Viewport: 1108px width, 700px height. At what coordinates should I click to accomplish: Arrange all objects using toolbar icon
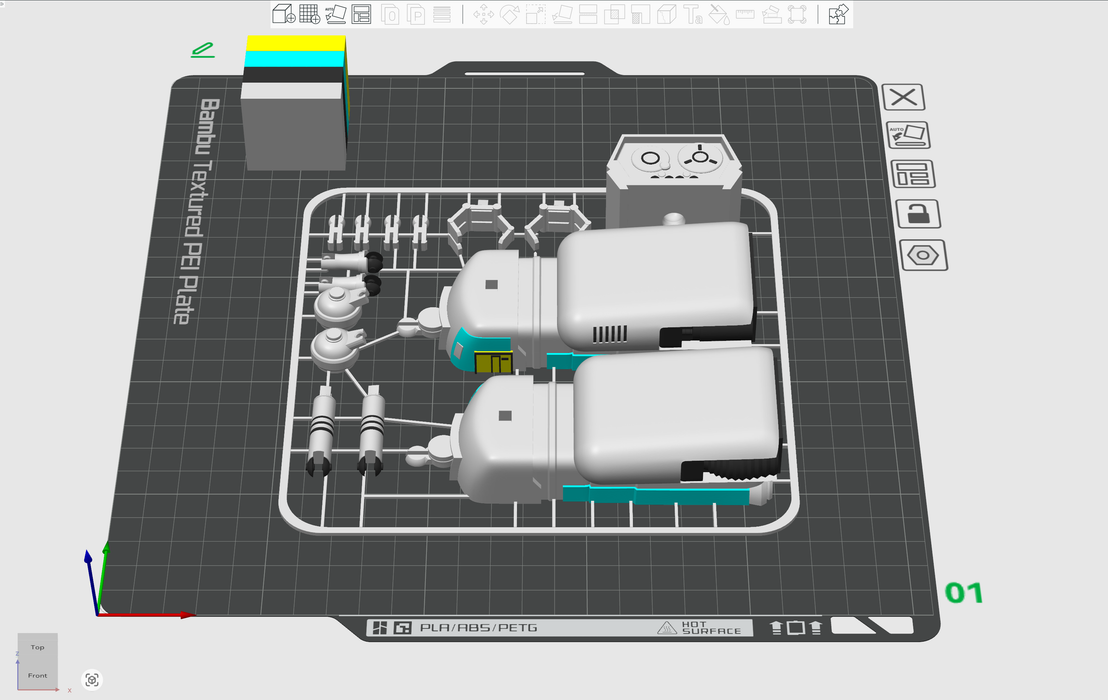tap(362, 14)
